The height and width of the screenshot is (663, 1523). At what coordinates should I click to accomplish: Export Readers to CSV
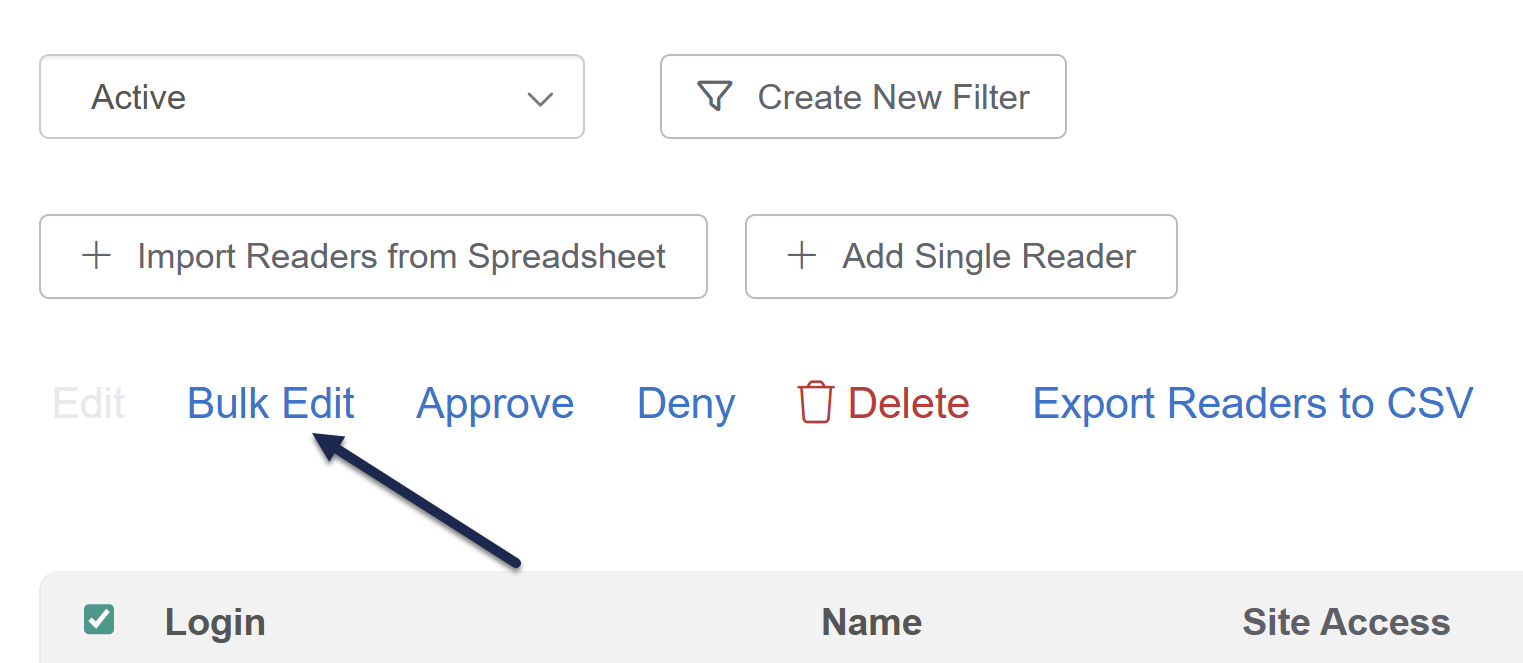click(x=1253, y=403)
